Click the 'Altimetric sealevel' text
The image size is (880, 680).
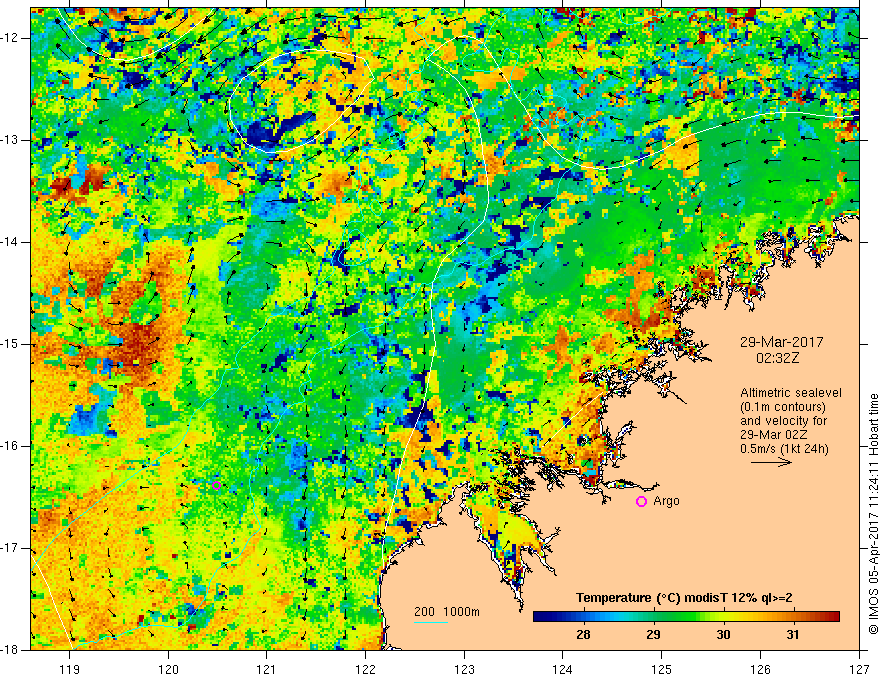coord(791,393)
